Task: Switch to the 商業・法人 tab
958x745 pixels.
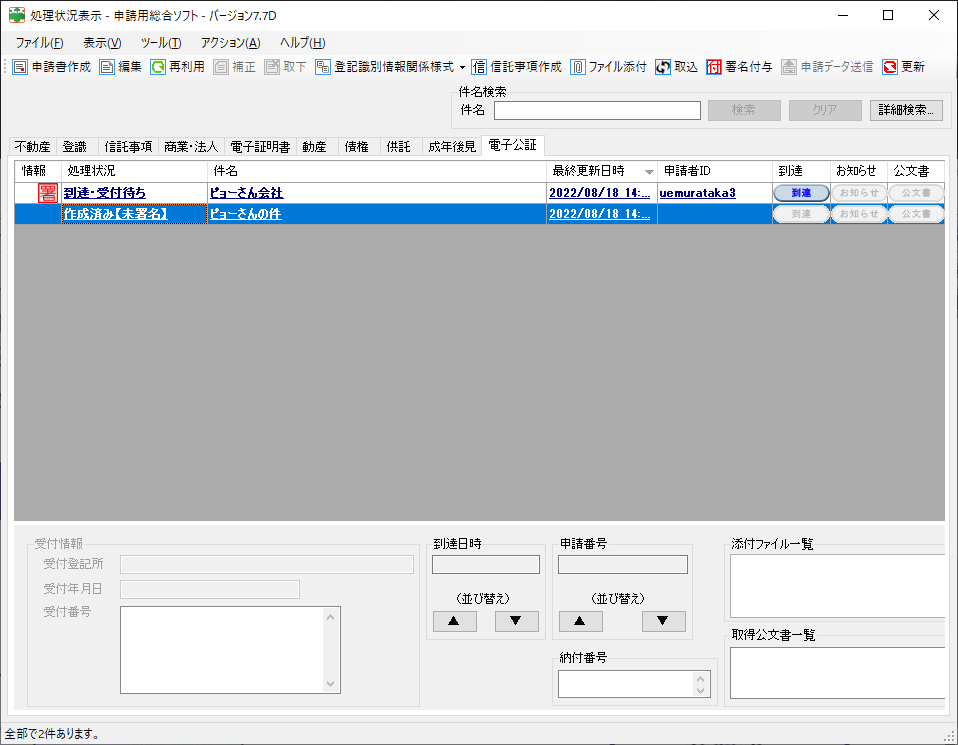Action: tap(191, 147)
